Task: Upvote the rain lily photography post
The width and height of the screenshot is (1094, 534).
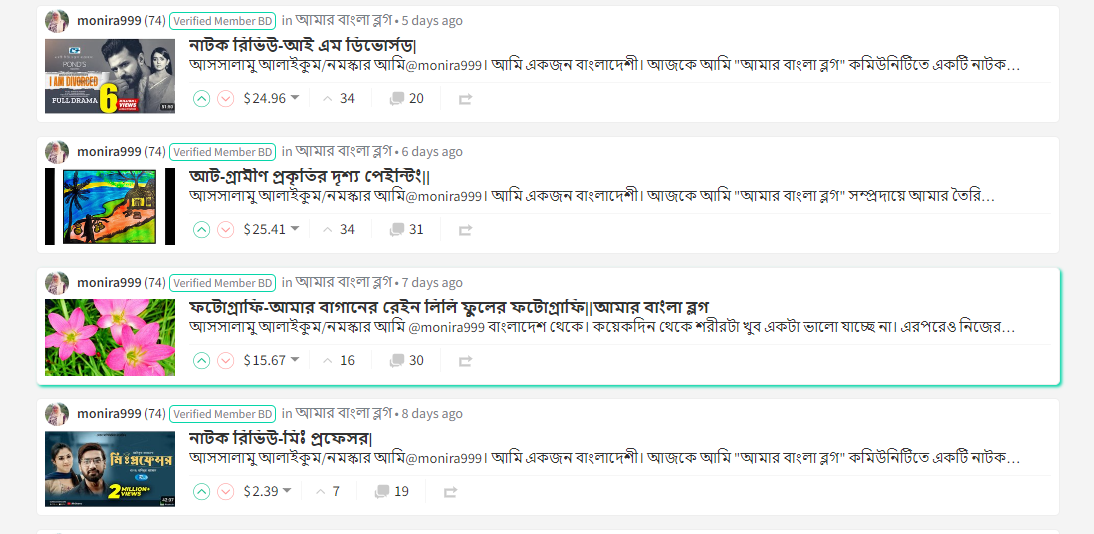Action: 201,360
